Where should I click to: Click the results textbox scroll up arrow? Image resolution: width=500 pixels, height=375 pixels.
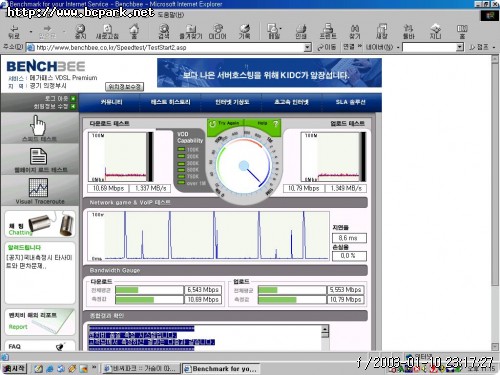[x=325, y=329]
